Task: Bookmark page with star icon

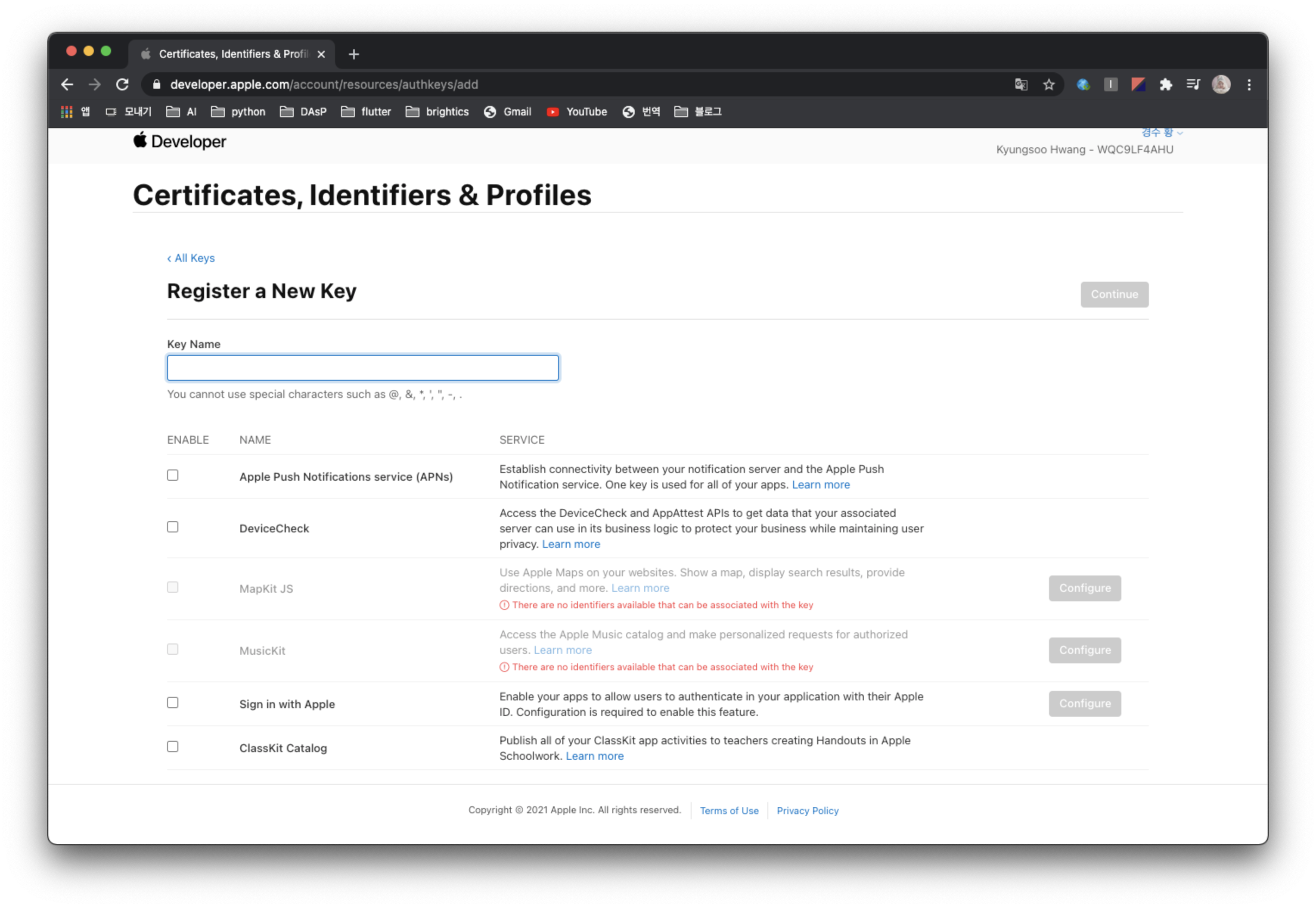Action: coord(1049,85)
